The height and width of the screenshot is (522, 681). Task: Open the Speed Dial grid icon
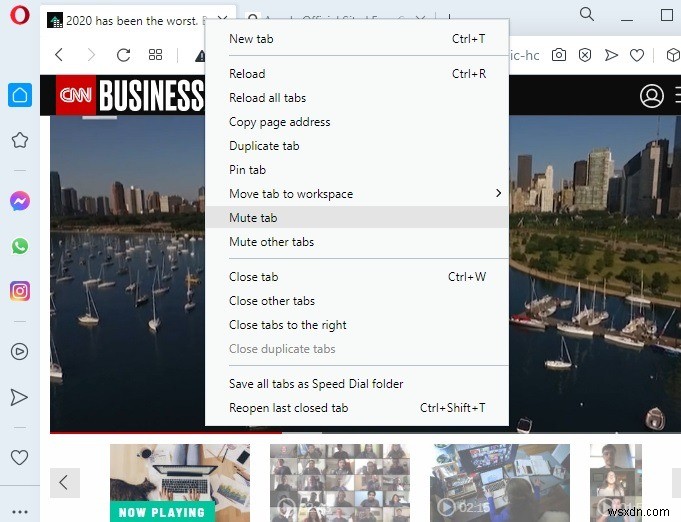tap(155, 55)
